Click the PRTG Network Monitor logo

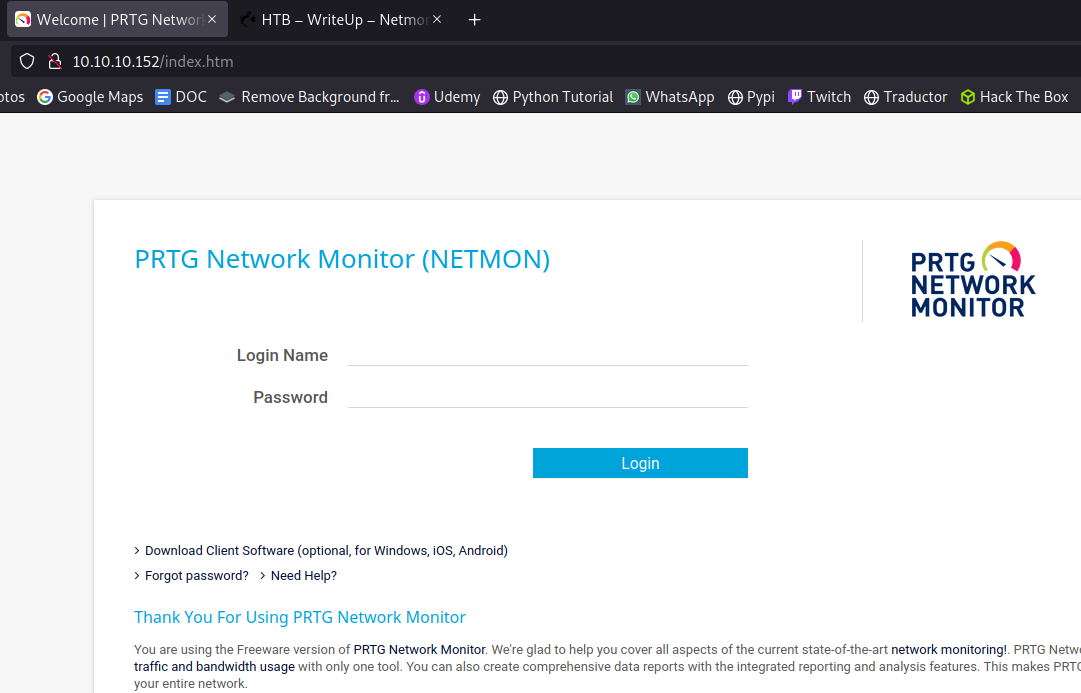(973, 279)
